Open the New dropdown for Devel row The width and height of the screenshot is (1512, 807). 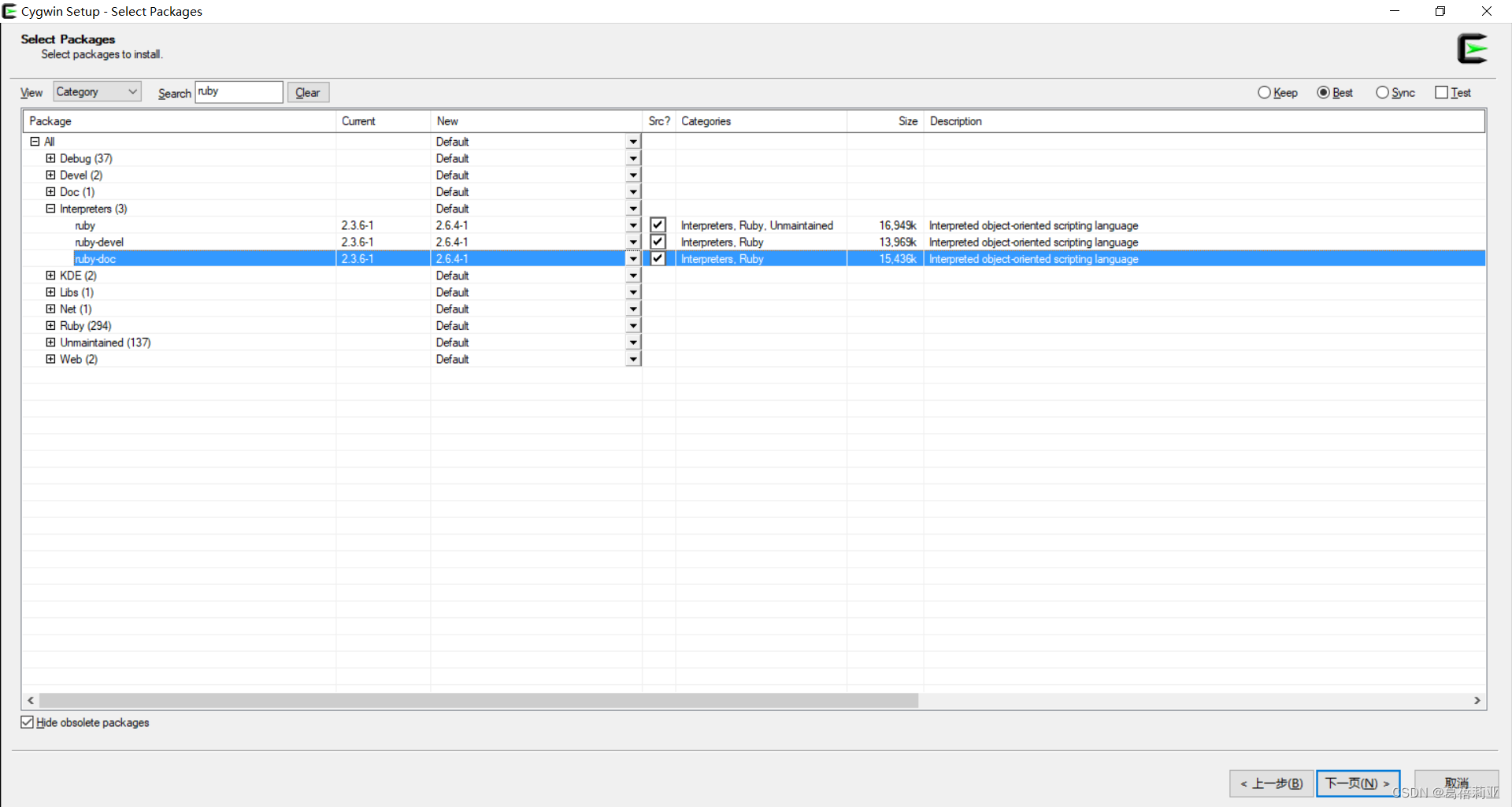[x=633, y=175]
